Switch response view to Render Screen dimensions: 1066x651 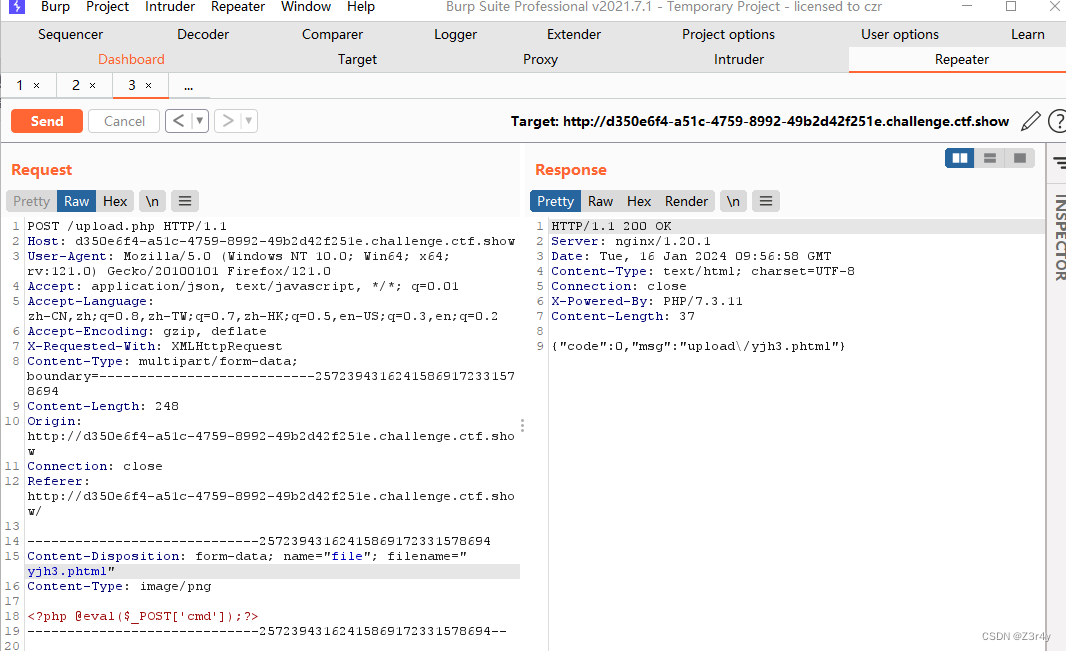click(687, 201)
